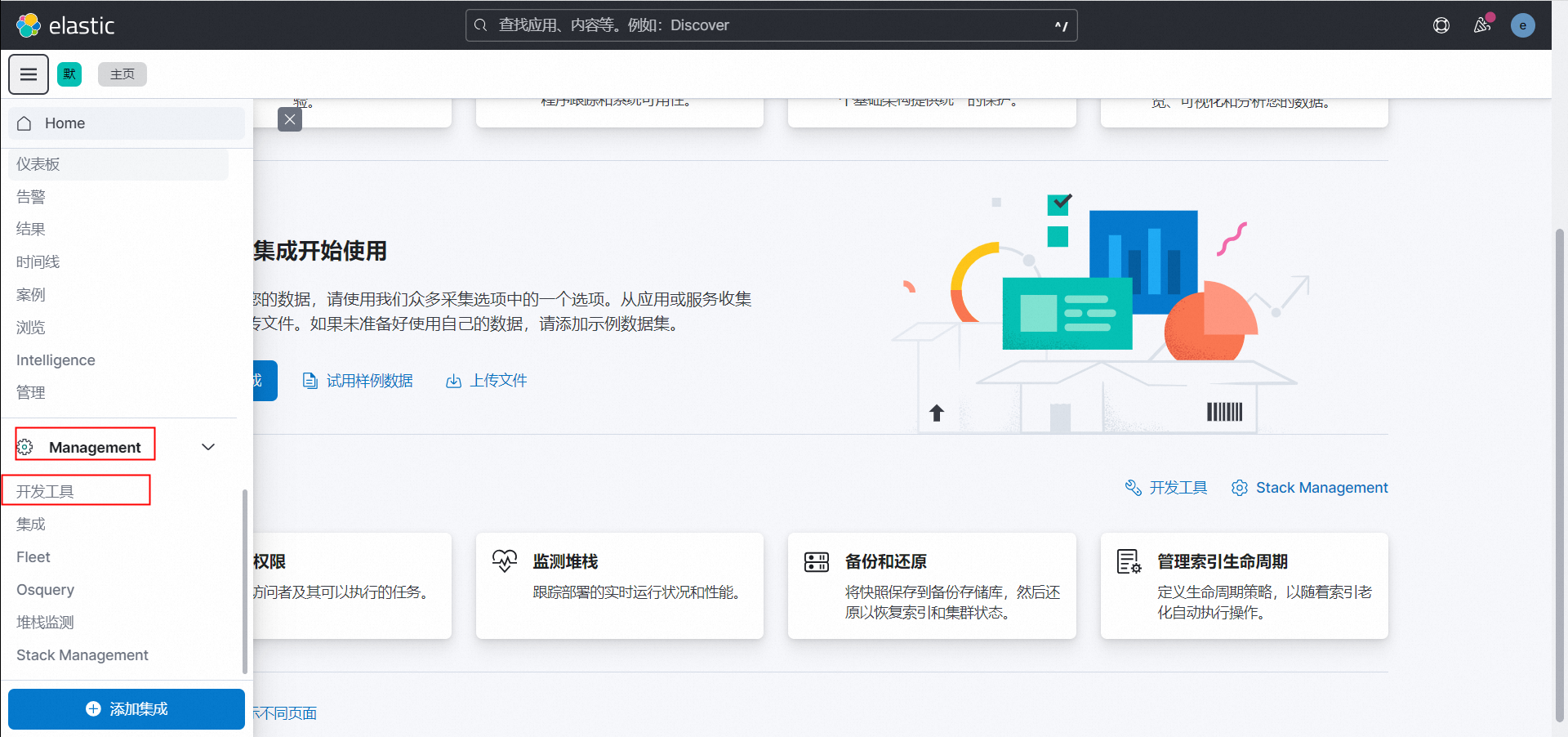This screenshot has height=737, width=1568.
Task: Open 告警 in the sidebar
Action: pos(31,197)
